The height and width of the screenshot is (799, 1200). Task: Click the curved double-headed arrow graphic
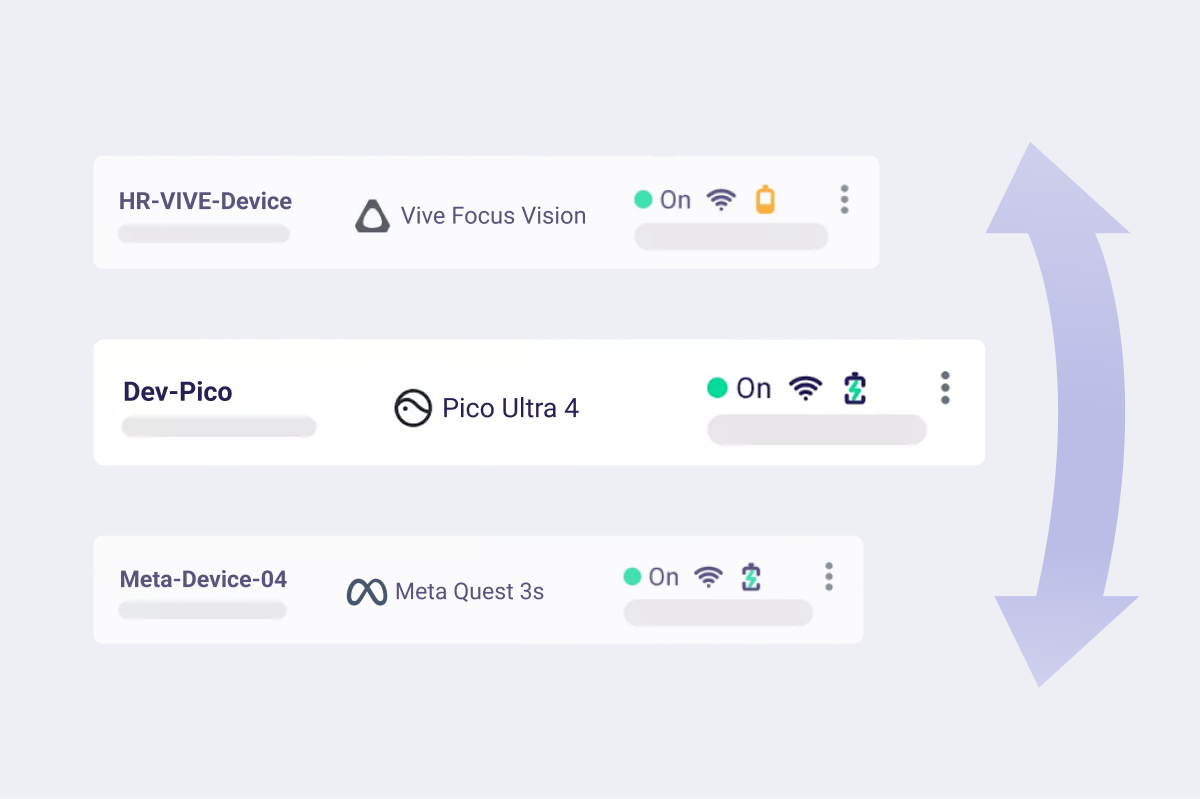[x=1062, y=414]
